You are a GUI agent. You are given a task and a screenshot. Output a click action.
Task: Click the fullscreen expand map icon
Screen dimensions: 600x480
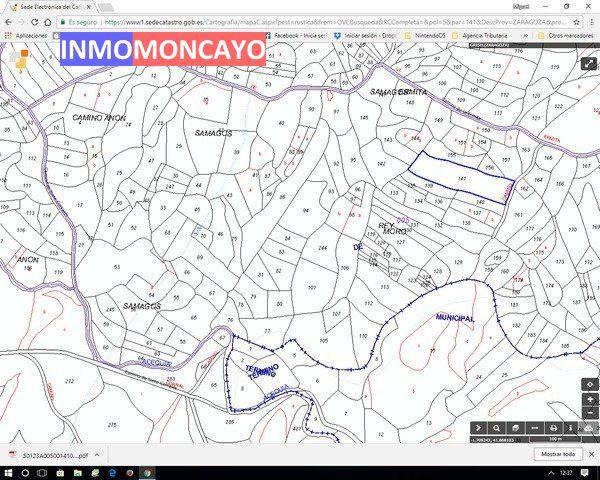click(x=589, y=64)
